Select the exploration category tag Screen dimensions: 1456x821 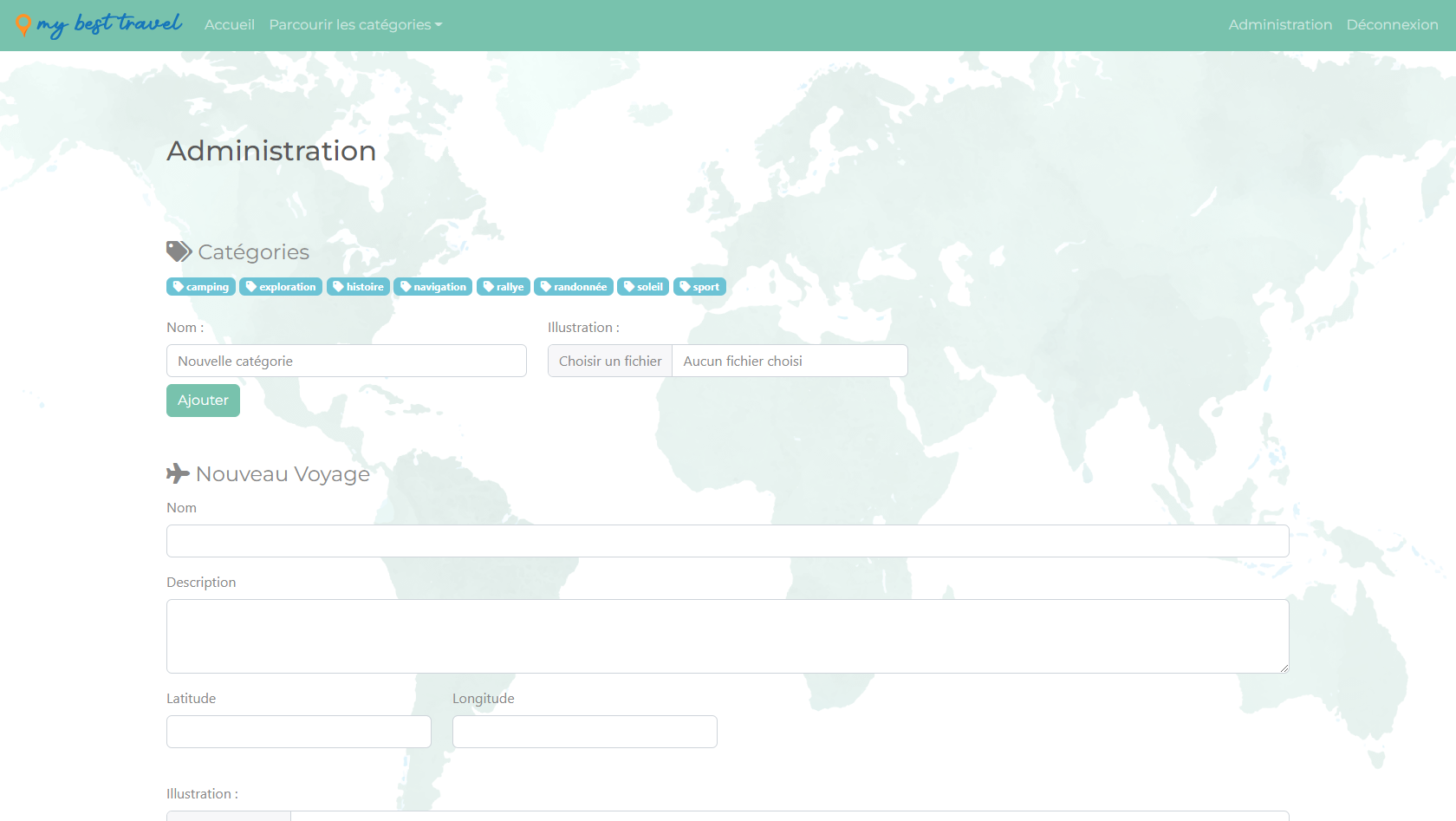point(281,287)
